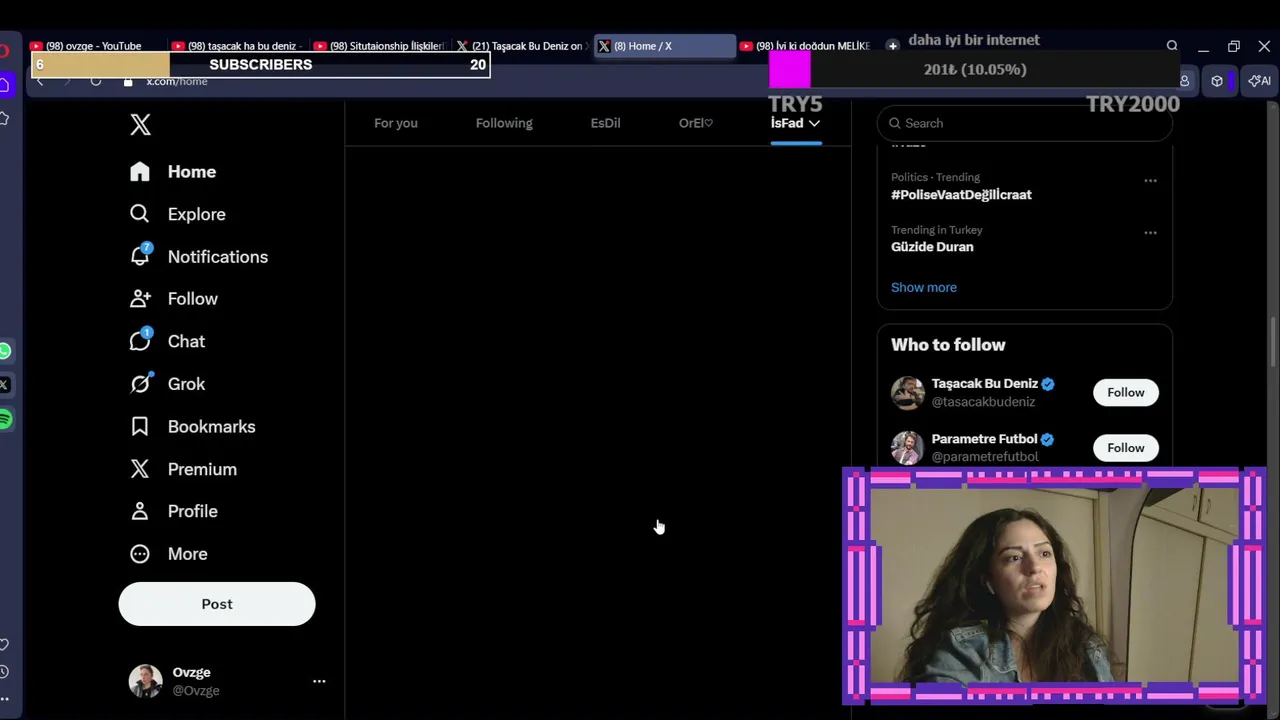Click Show more under trends
The width and height of the screenshot is (1280, 720).
(x=924, y=287)
